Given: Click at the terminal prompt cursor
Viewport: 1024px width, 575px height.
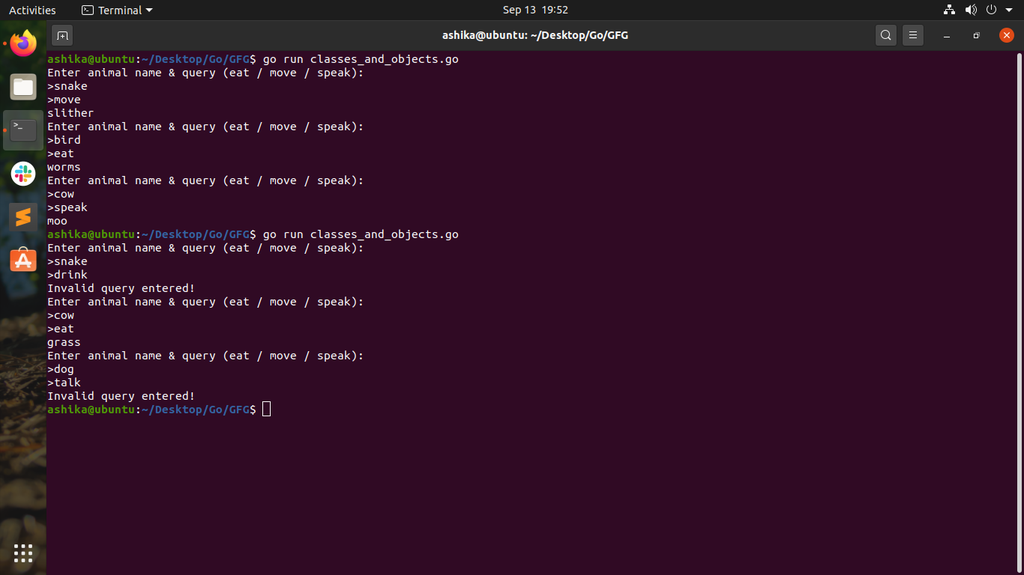Looking at the screenshot, I should [x=266, y=409].
